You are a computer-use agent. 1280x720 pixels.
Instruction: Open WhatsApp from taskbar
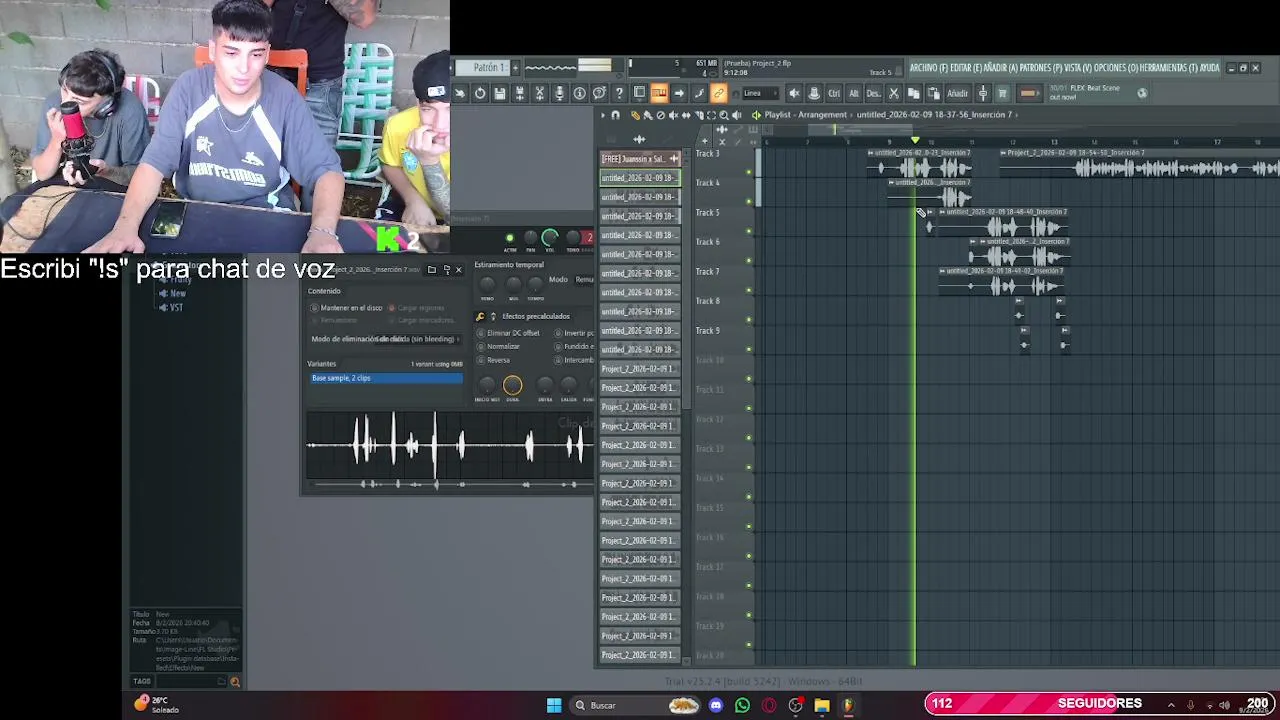coord(742,705)
